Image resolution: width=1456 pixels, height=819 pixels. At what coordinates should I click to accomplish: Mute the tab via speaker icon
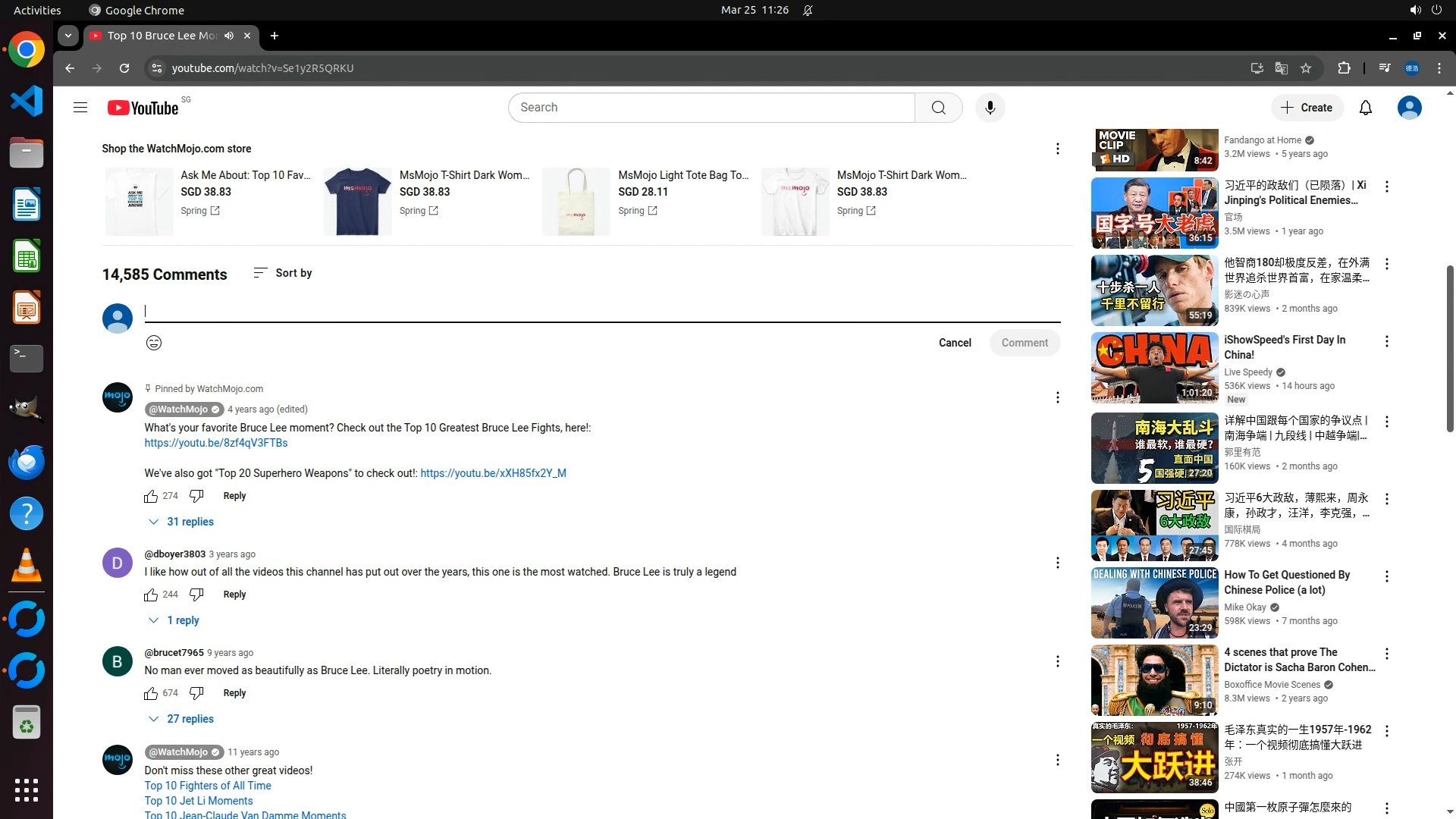[229, 36]
